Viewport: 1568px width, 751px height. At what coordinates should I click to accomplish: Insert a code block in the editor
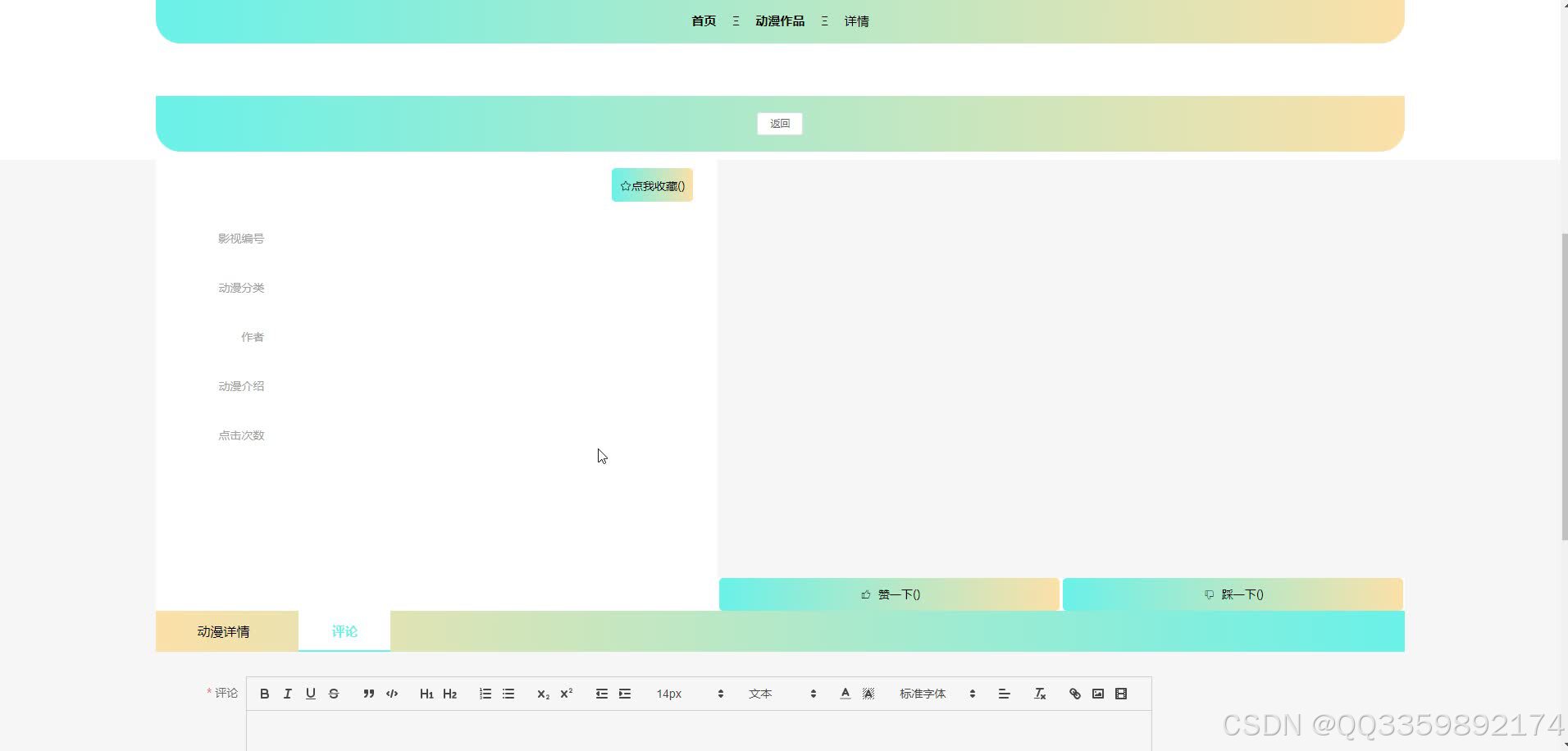(x=392, y=694)
